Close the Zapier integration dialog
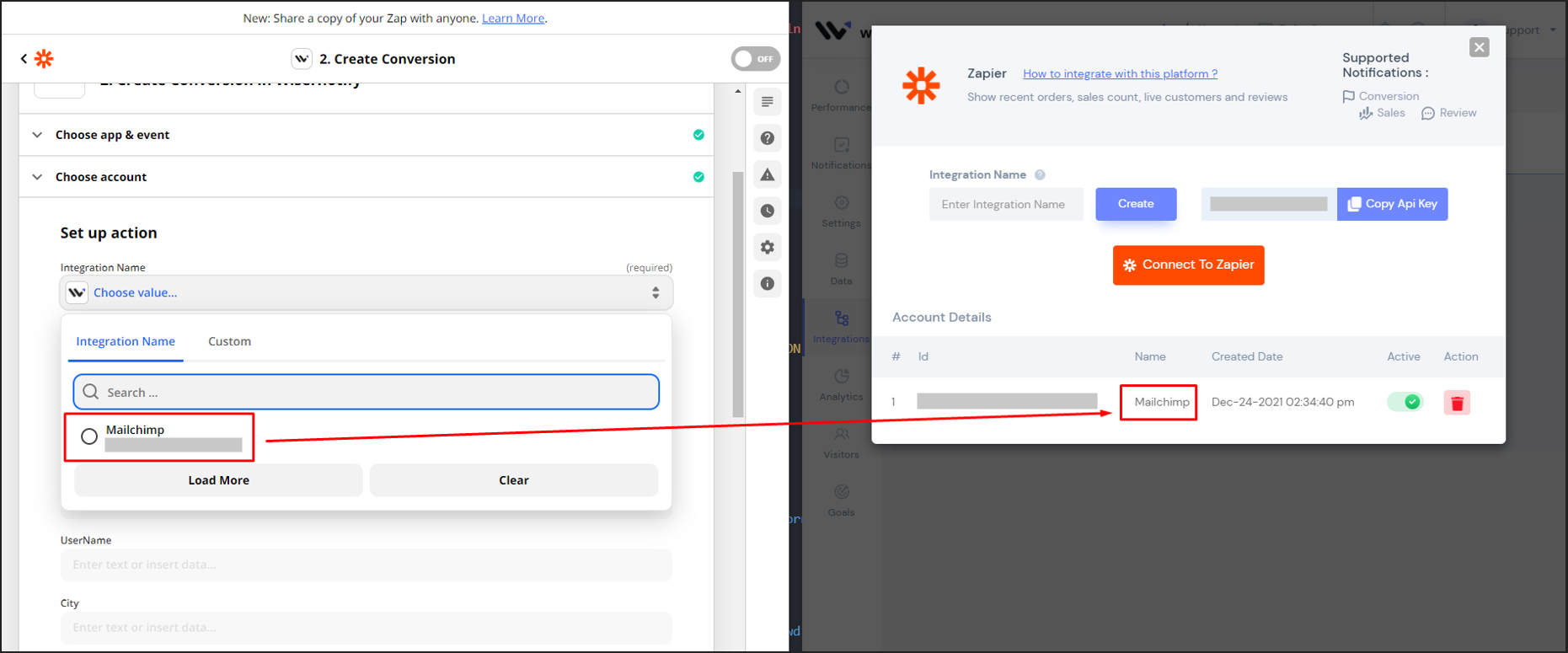This screenshot has height=653, width=1568. (x=1479, y=47)
